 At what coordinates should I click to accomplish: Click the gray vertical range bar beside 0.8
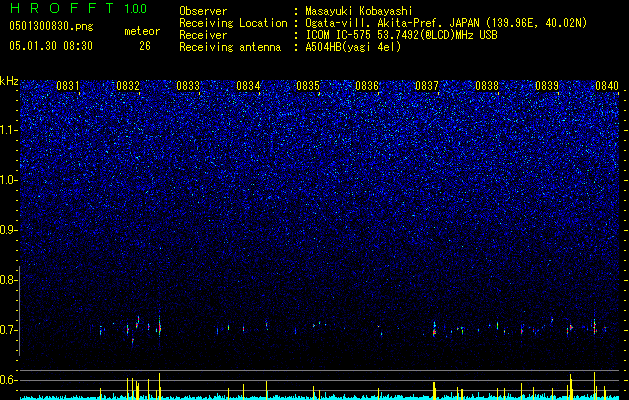[x=19, y=311]
